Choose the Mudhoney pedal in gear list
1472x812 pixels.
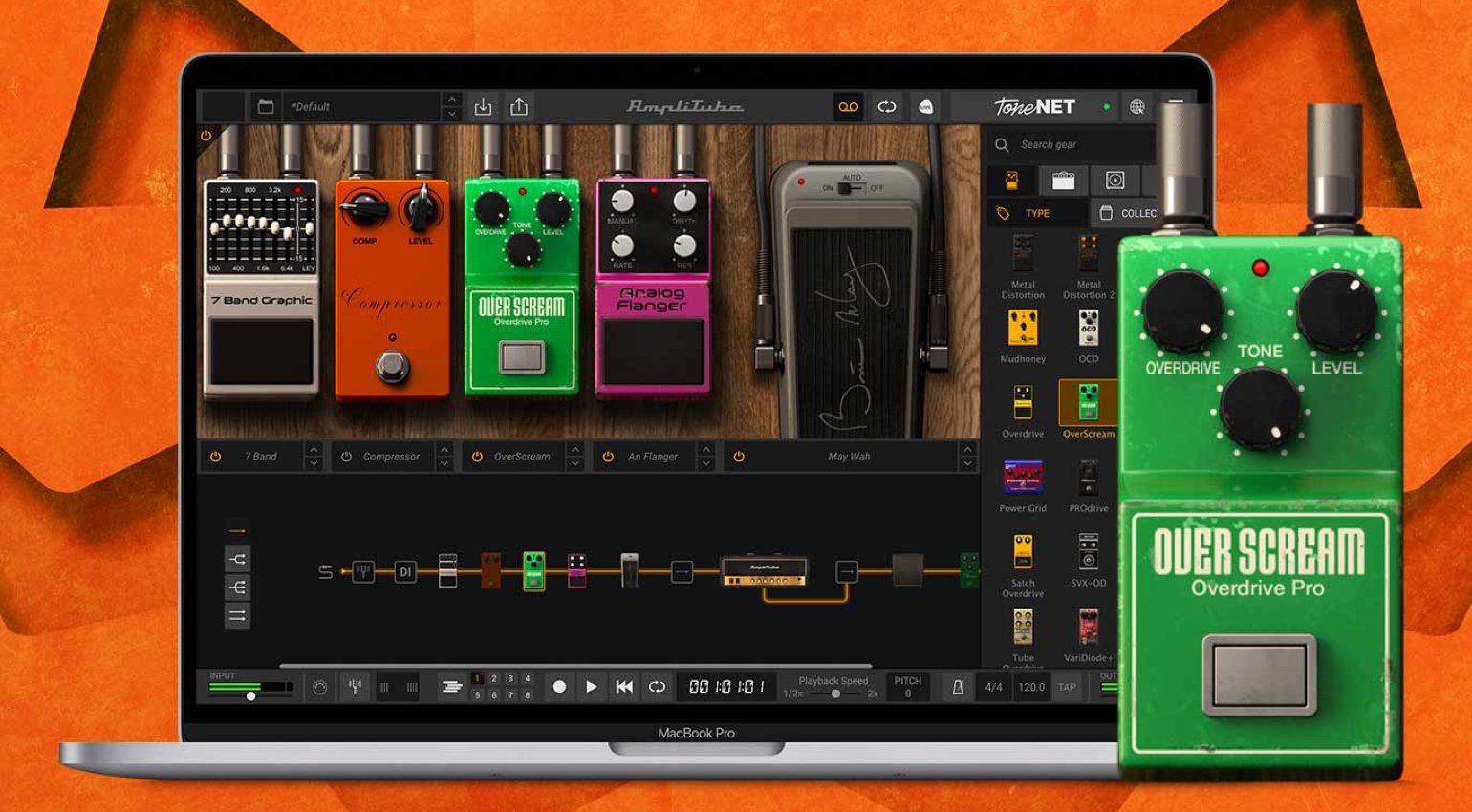pos(1023,337)
